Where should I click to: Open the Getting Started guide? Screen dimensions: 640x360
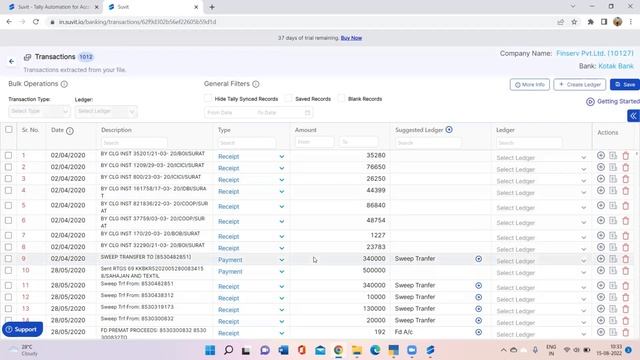(x=613, y=101)
